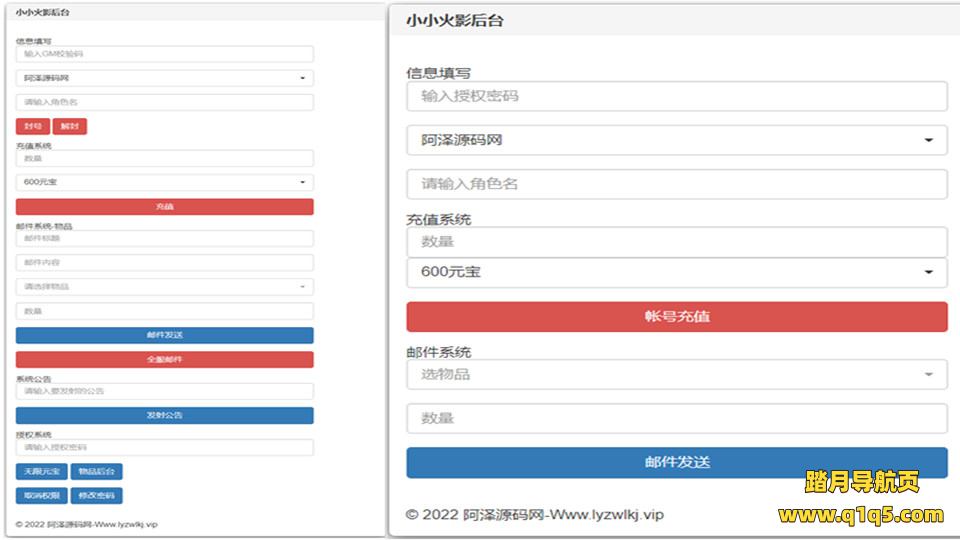Focus the 输入GM校验码 input field

pyautogui.click(x=164, y=54)
